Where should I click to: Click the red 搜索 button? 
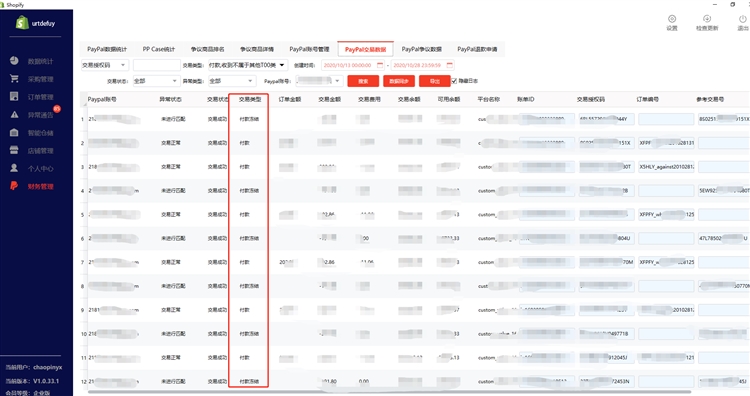point(363,81)
